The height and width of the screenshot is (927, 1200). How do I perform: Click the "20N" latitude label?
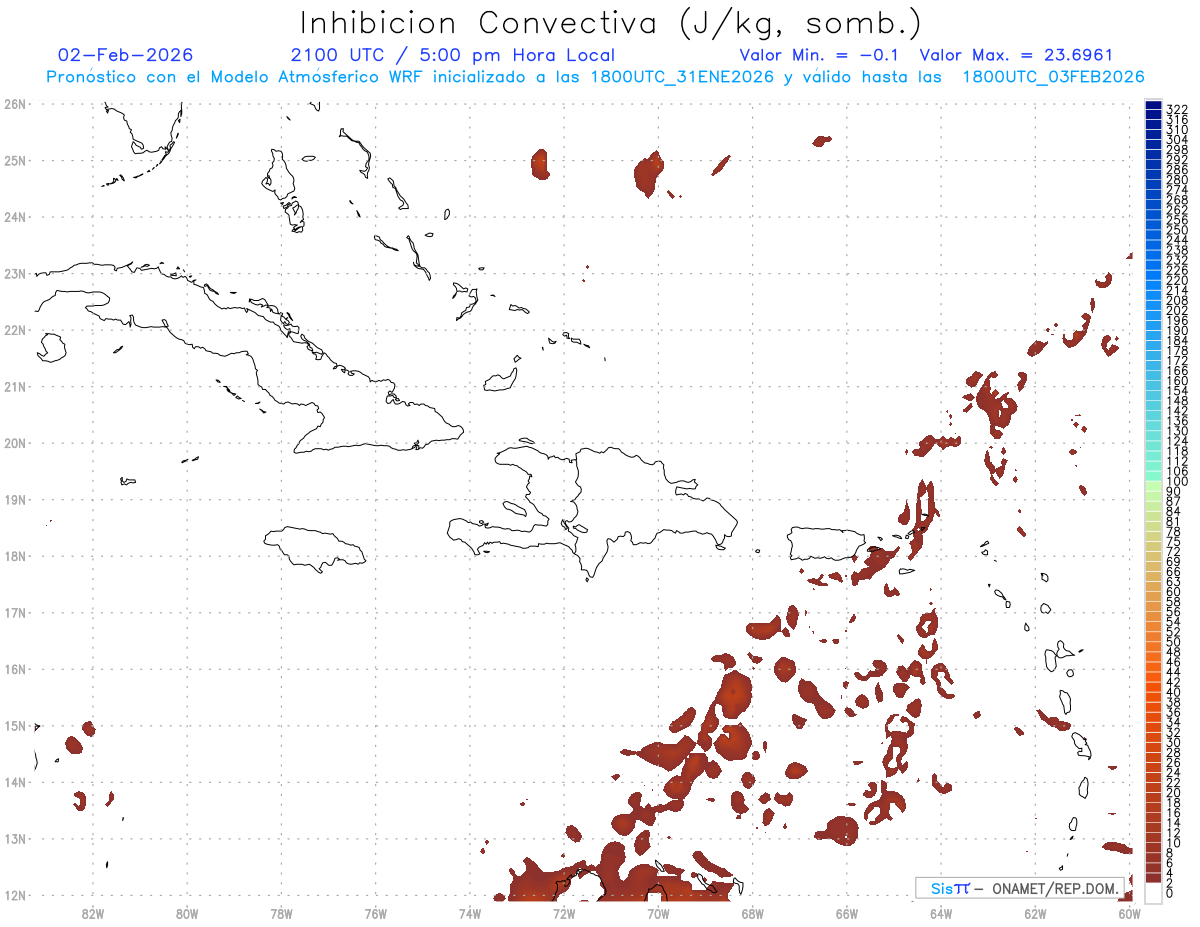[x=14, y=443]
